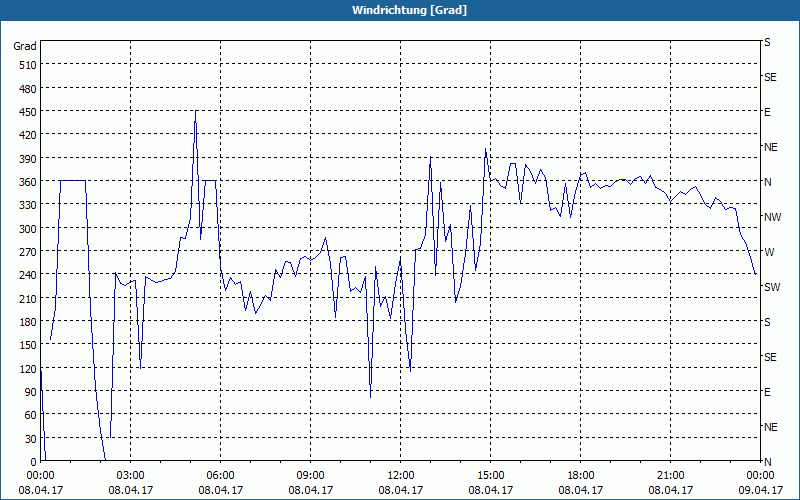Viewport: 800px width, 500px height.
Task: Click the highest peak of the blue line
Action: (195, 111)
